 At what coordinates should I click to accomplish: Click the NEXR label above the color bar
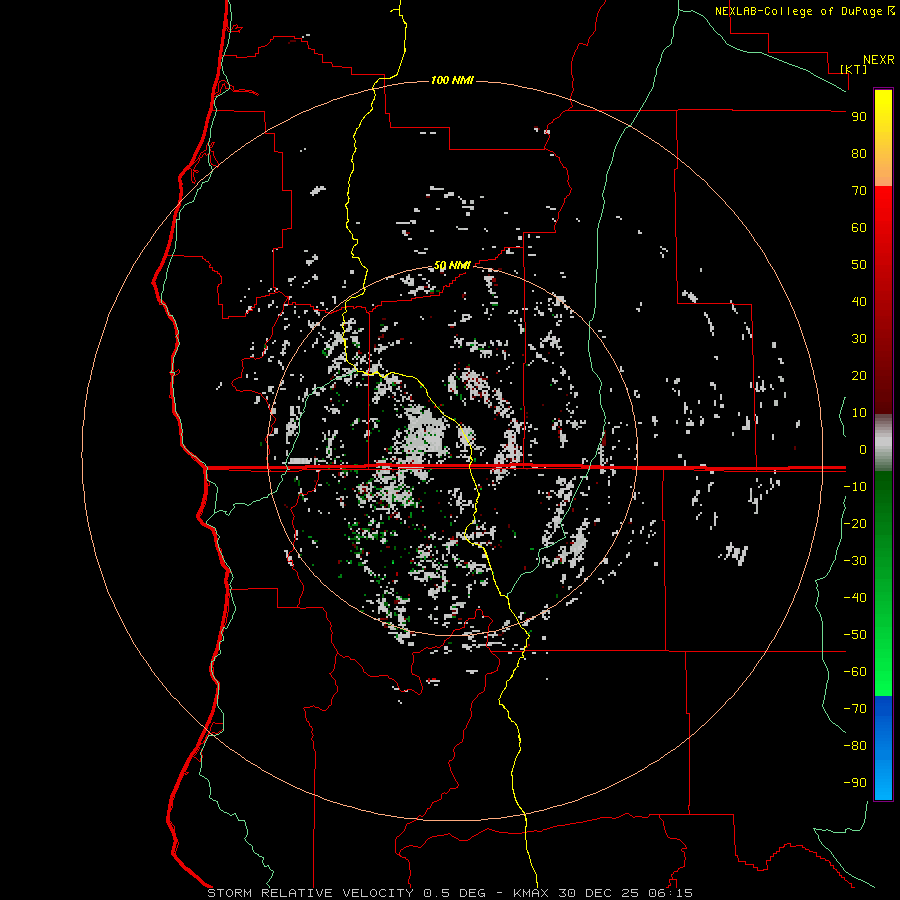coord(878,59)
